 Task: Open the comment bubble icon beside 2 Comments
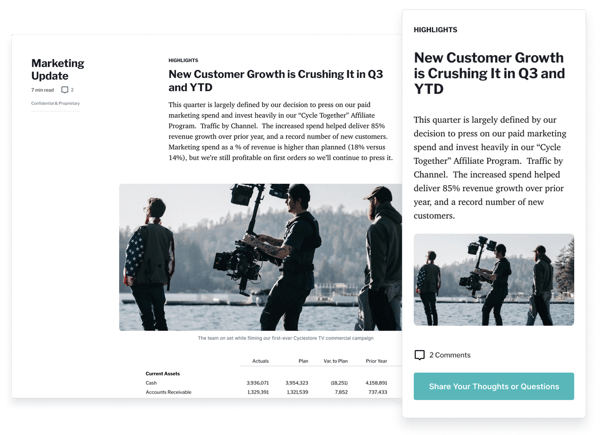pyautogui.click(x=419, y=355)
